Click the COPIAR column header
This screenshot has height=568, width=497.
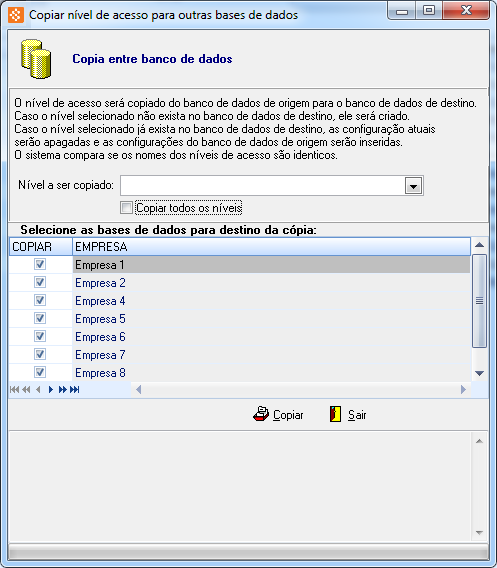click(41, 247)
